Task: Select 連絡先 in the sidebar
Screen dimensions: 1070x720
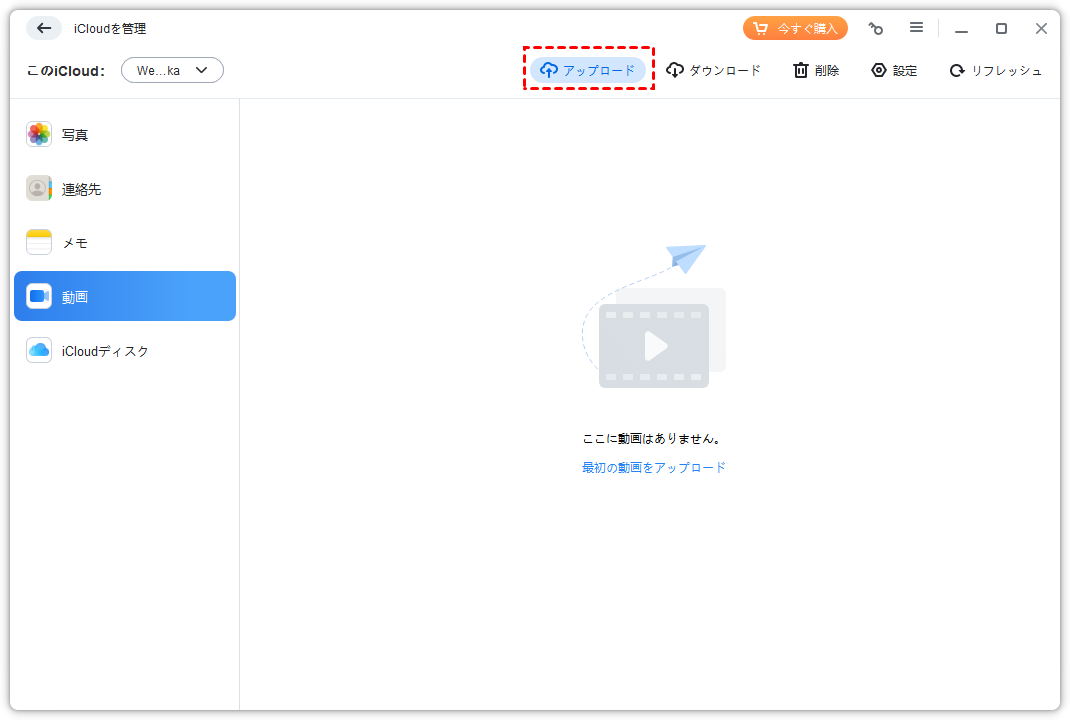Action: click(82, 189)
